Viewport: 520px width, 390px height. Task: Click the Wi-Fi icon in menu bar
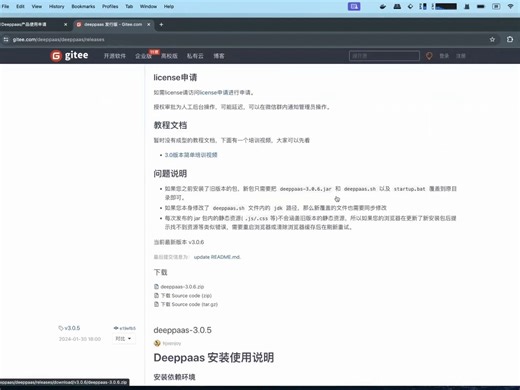coord(510,6)
